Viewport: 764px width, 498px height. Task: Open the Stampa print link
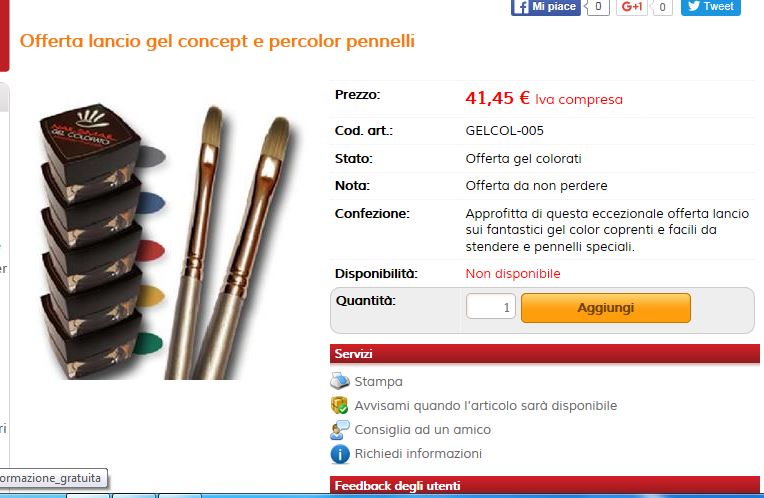click(x=379, y=382)
